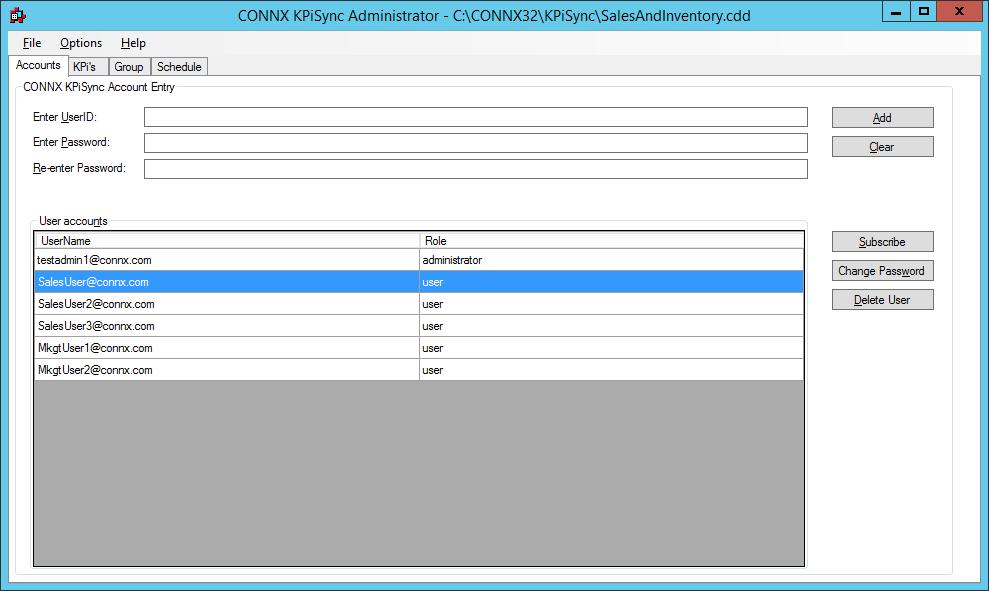Select the SalesUser@connx.com row
Viewport: 989px width, 591px height.
pyautogui.click(x=419, y=282)
